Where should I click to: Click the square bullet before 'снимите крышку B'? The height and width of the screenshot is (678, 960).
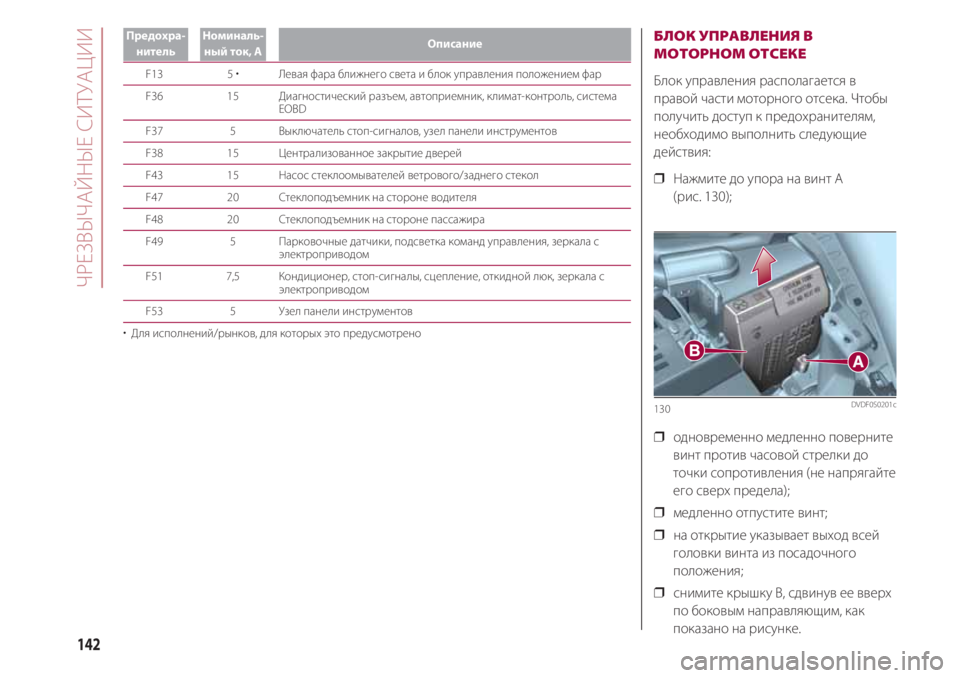tap(659, 592)
